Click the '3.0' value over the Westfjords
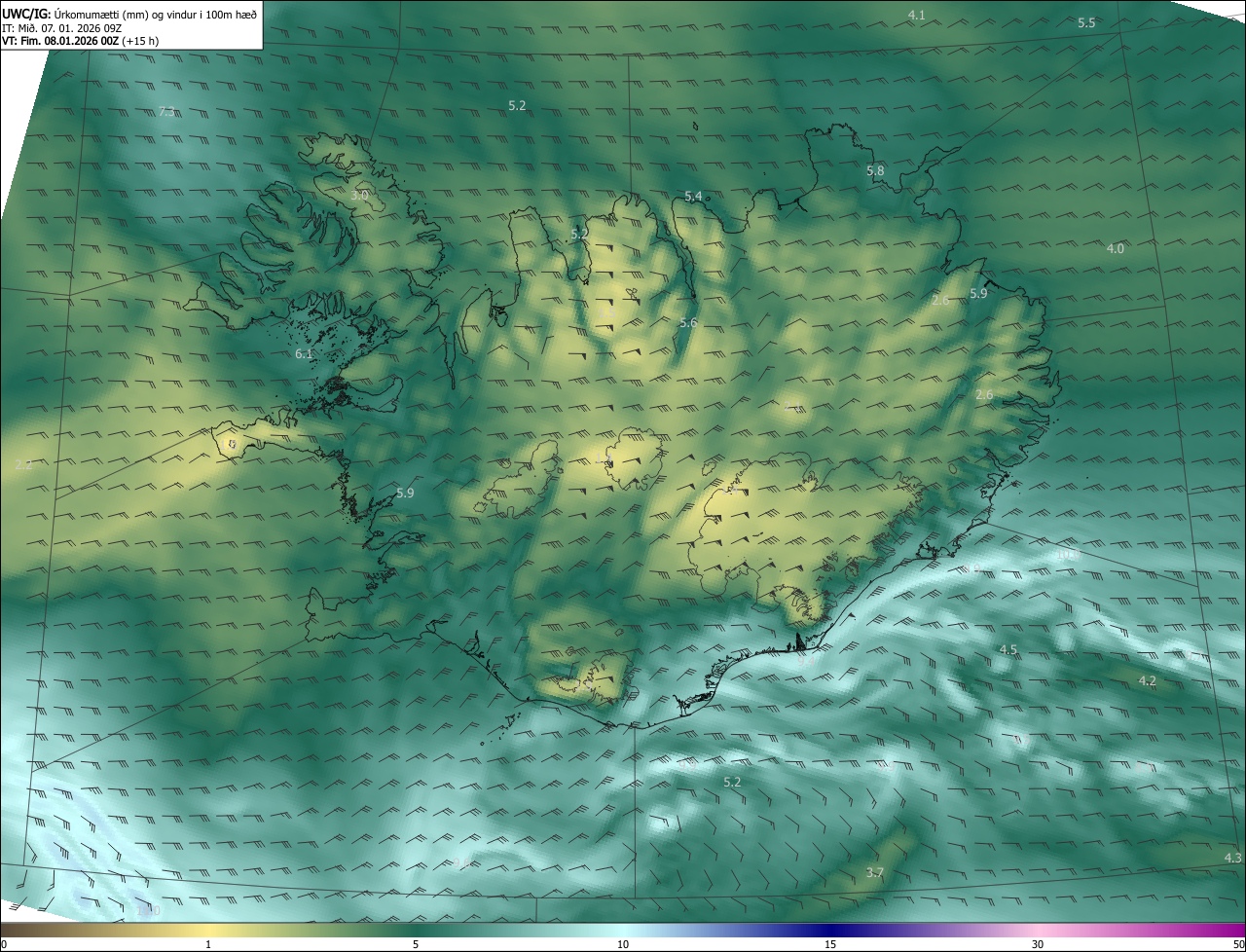 pos(359,195)
